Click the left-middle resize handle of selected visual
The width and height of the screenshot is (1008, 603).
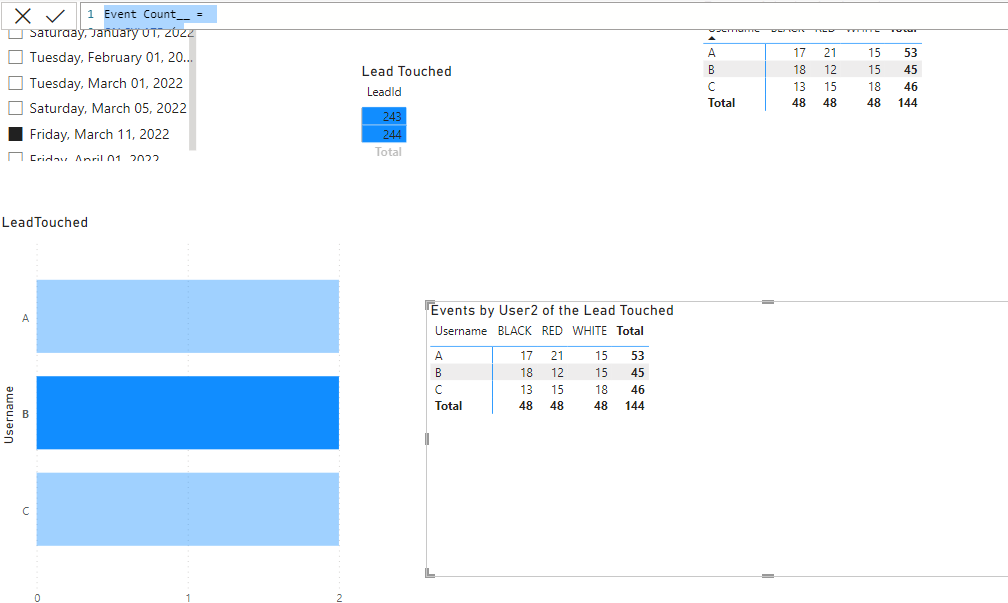pyautogui.click(x=427, y=438)
